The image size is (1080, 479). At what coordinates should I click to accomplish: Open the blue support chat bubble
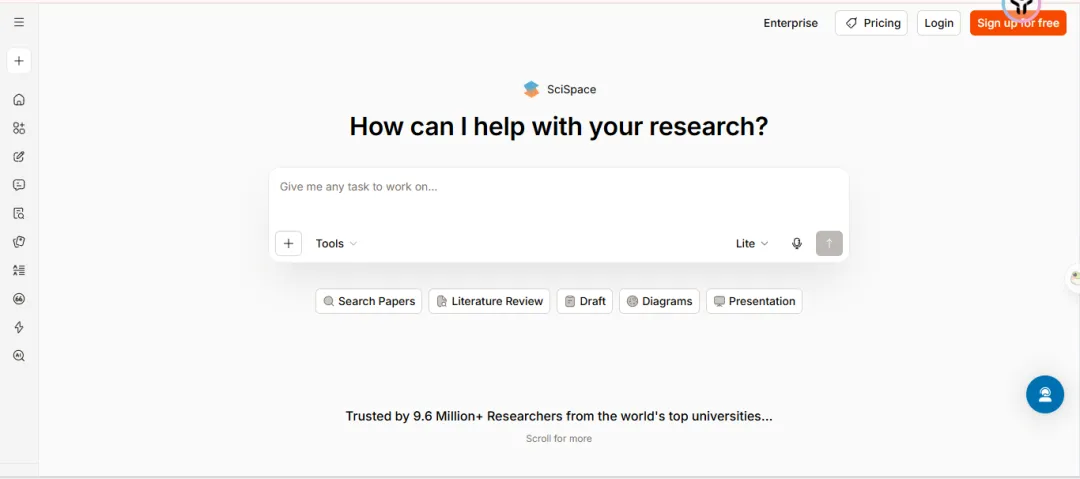pos(1045,394)
